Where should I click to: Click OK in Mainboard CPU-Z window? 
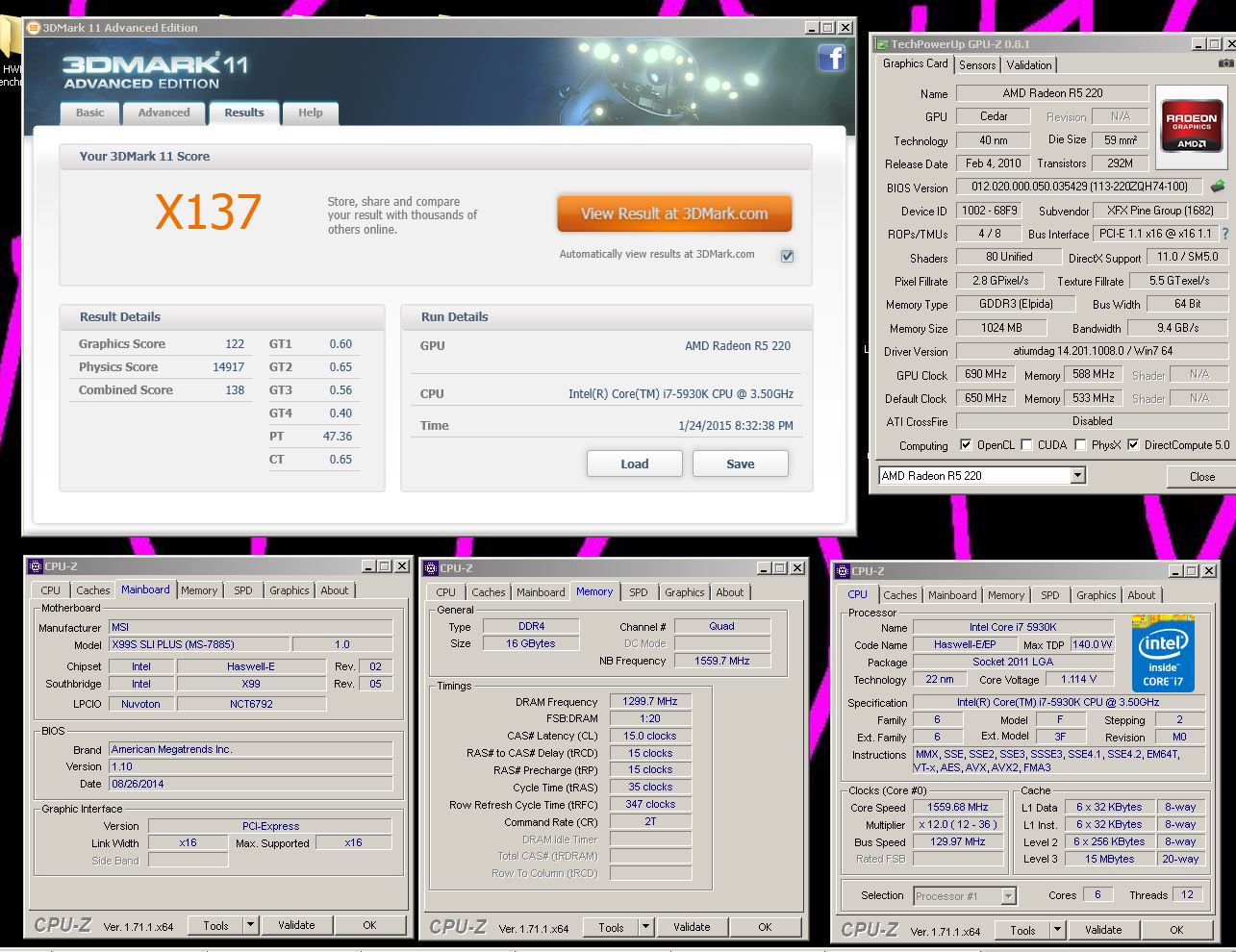(369, 925)
